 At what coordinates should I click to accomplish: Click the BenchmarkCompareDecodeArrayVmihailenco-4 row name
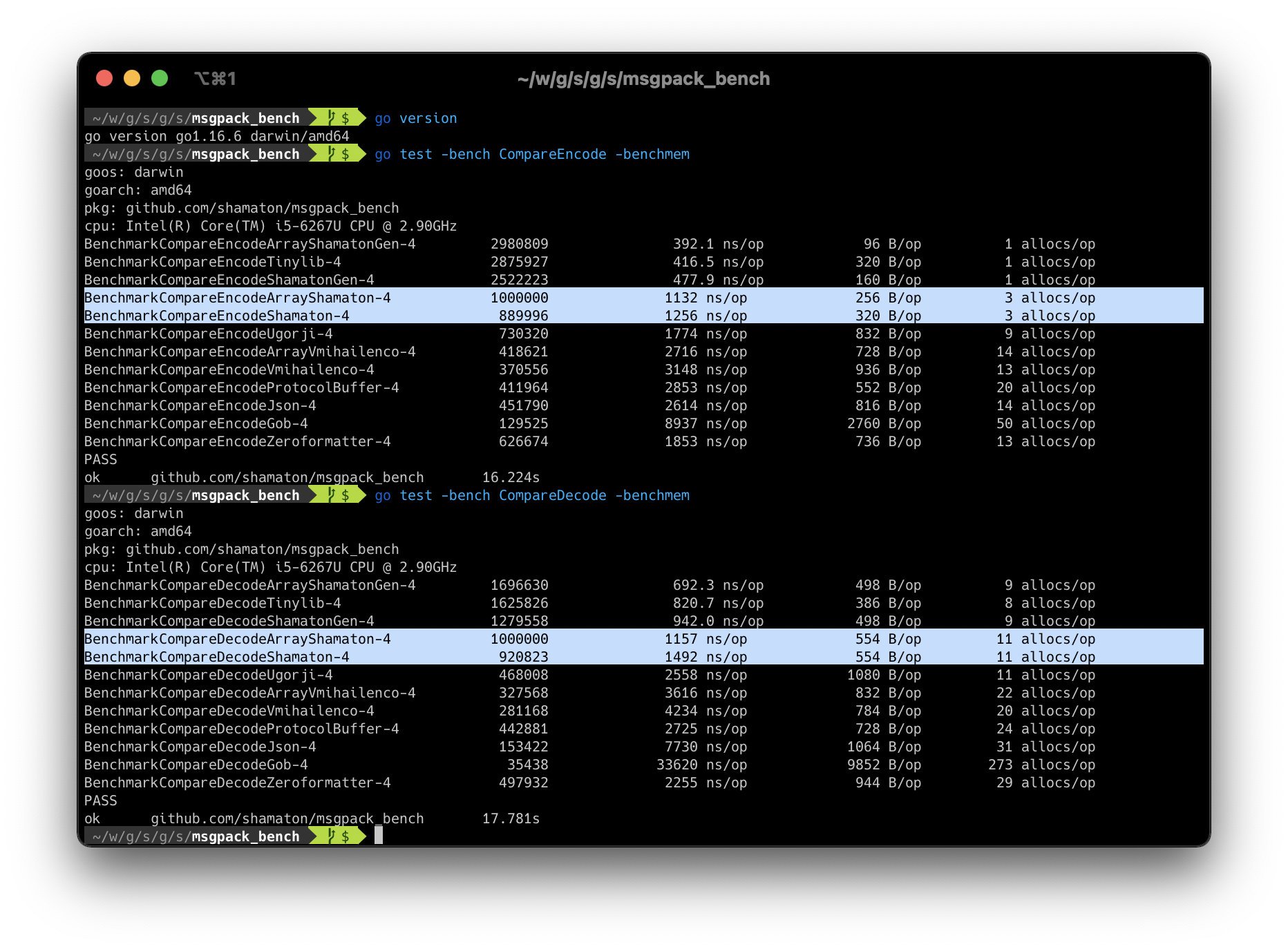250,693
